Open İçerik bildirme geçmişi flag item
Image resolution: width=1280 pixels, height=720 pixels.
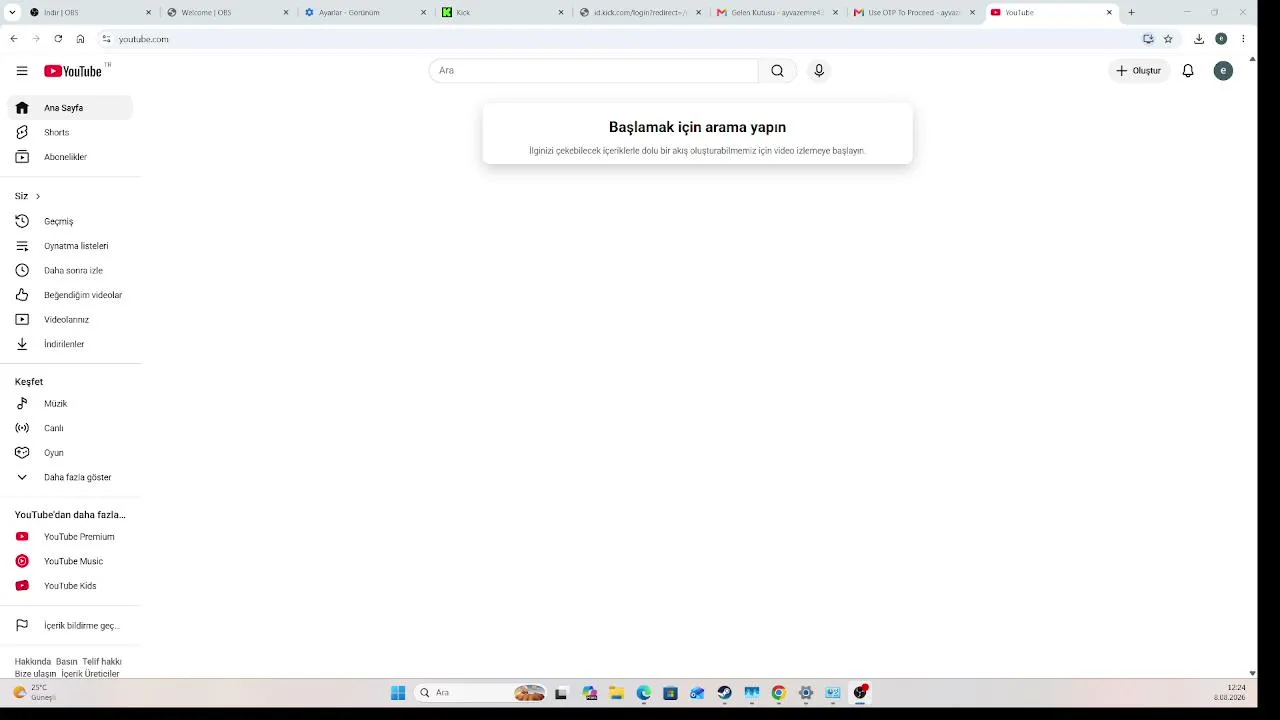point(70,626)
